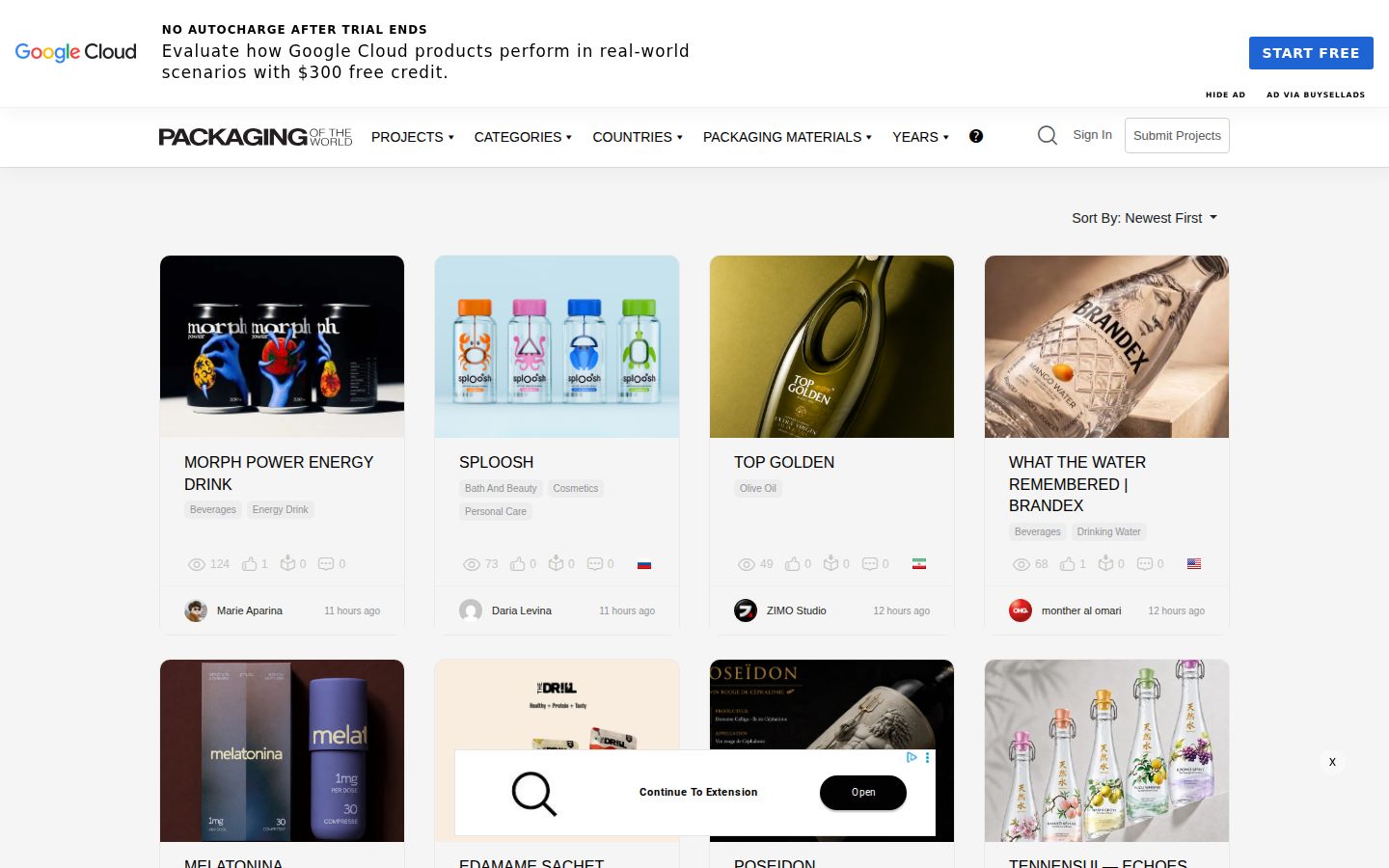This screenshot has height=868, width=1389.
Task: Open comments icon on Top Golden card
Action: point(870,563)
